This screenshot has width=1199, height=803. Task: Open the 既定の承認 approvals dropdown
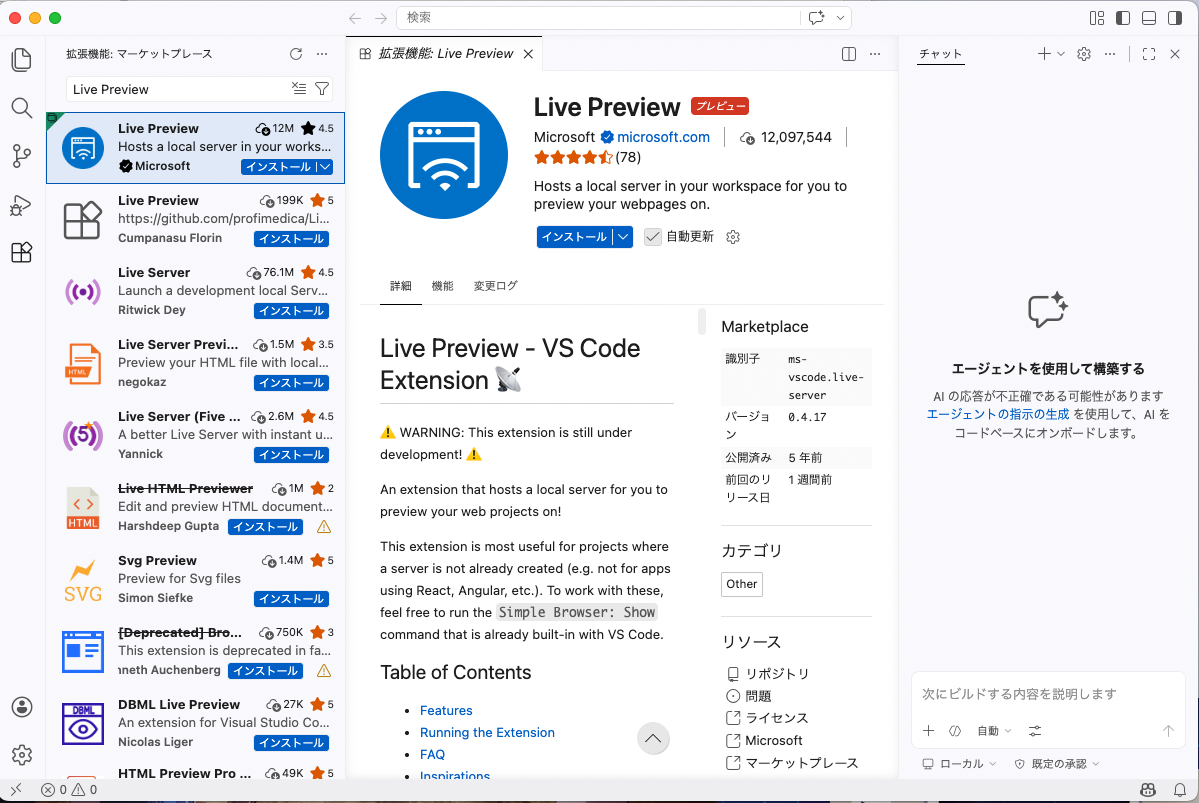click(1057, 763)
